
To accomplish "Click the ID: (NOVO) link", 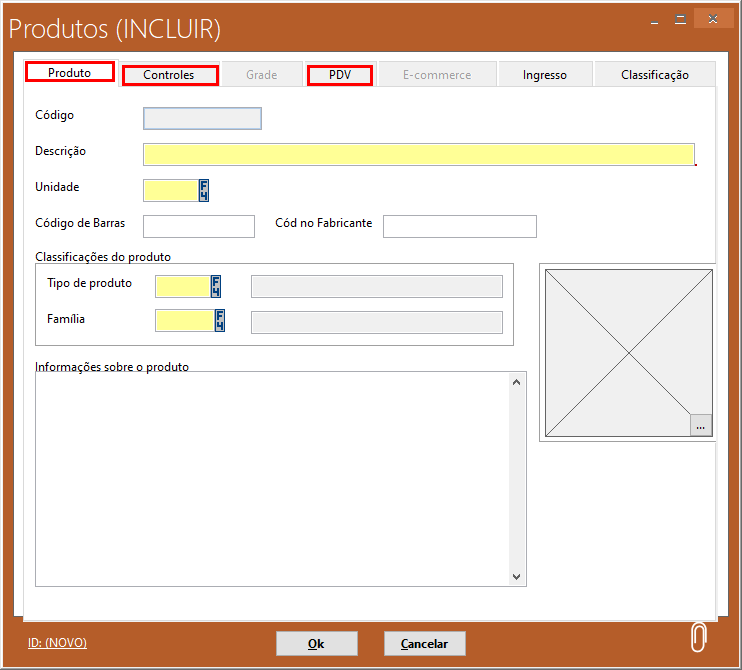I will 57,643.
